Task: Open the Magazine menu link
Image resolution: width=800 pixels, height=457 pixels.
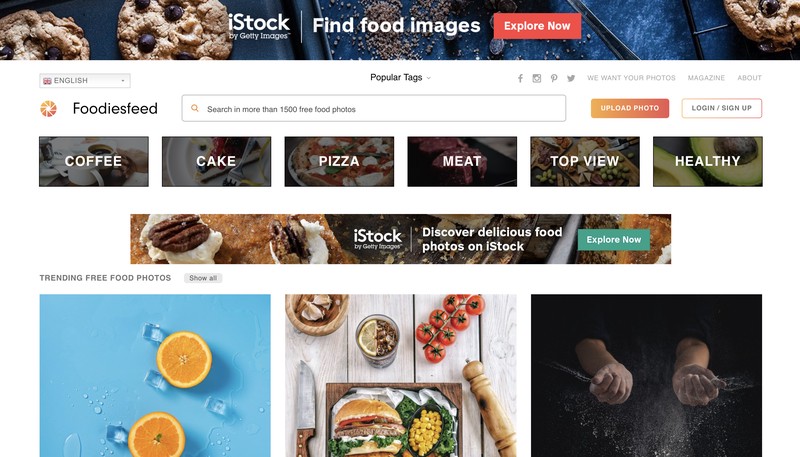Action: coord(706,78)
